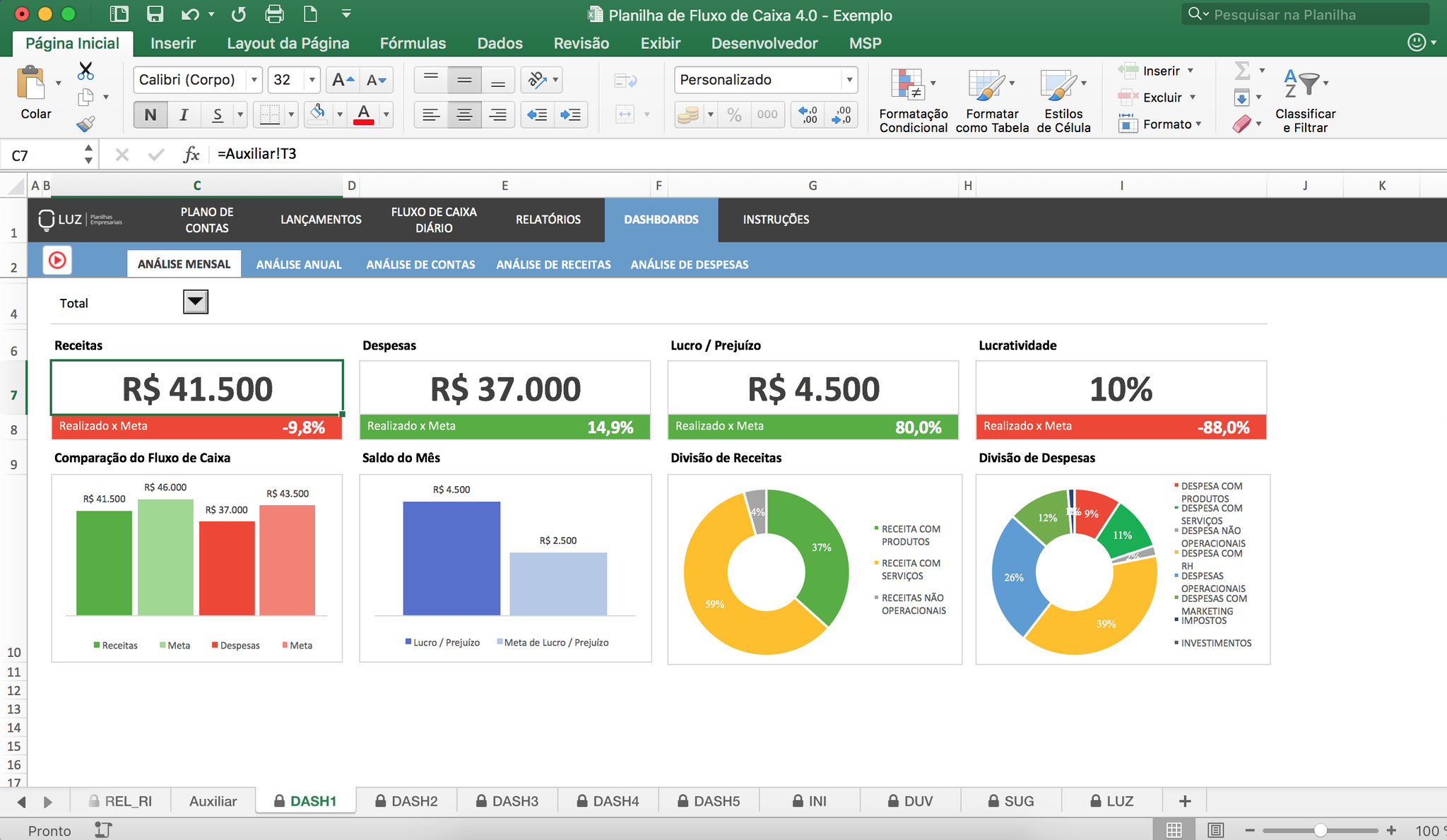The image size is (1447, 840).
Task: Click the Increase Indent icon
Action: [571, 114]
